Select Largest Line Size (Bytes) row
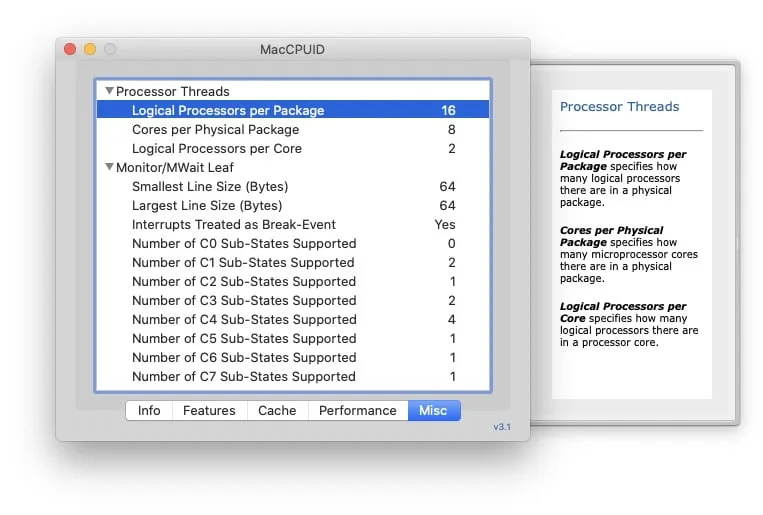This screenshot has width=763, height=515. pos(293,205)
